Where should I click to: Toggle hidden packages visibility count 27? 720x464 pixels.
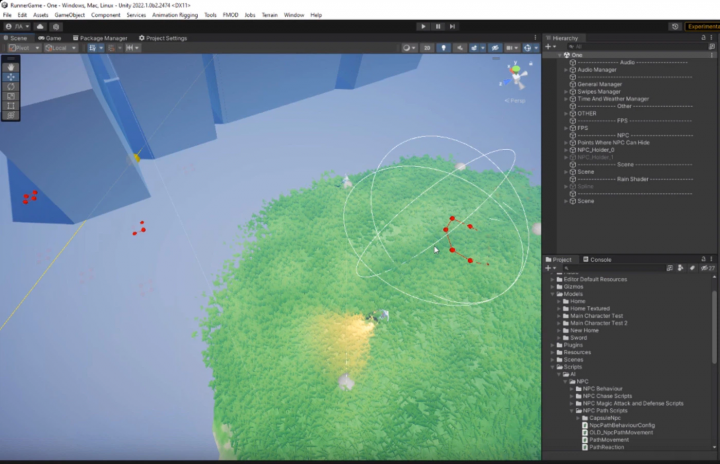tap(708, 268)
